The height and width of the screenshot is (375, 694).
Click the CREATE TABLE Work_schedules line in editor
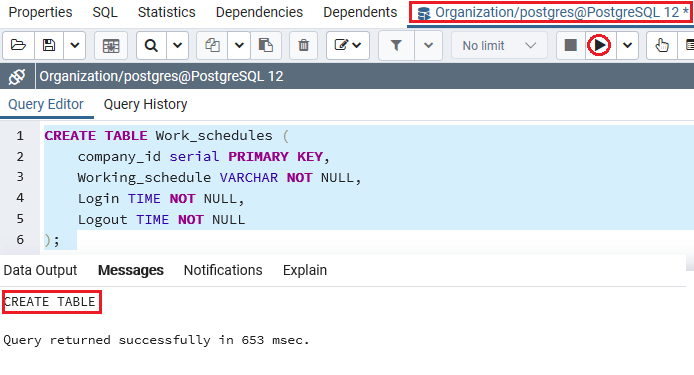(166, 135)
